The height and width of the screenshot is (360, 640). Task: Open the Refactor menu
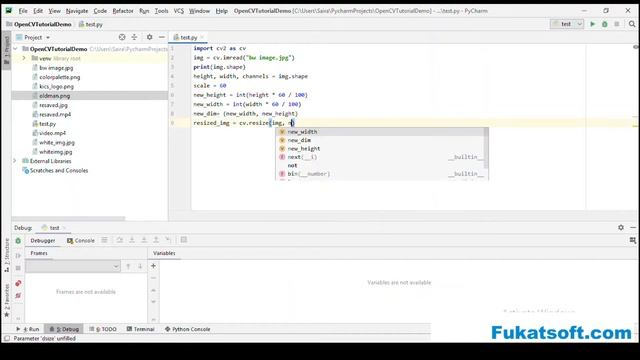[x=123, y=11]
